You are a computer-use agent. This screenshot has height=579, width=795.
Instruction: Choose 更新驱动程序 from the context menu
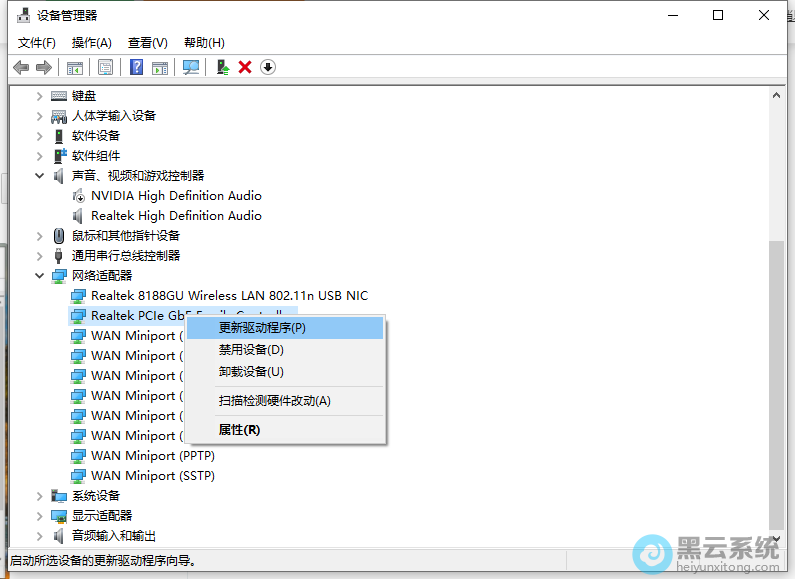(x=262, y=328)
